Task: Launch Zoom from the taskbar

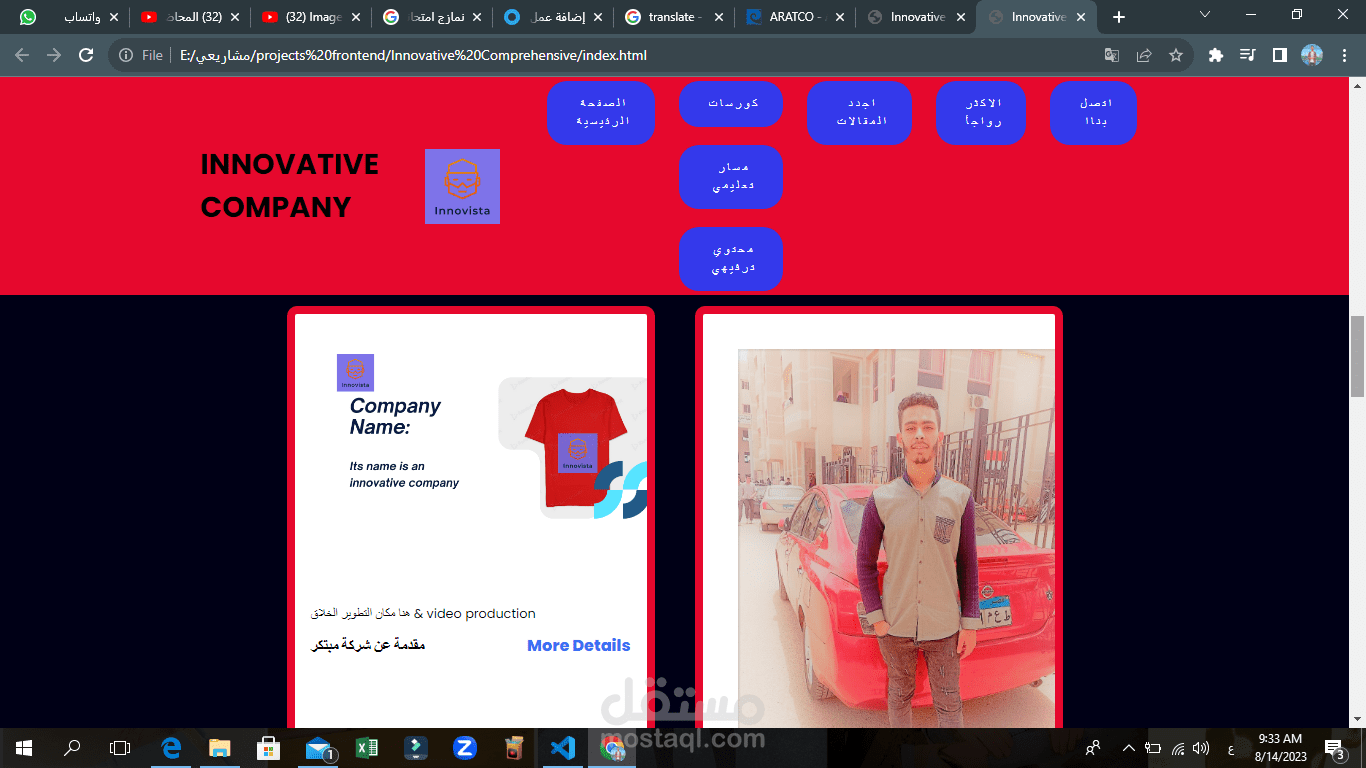Action: pos(464,747)
